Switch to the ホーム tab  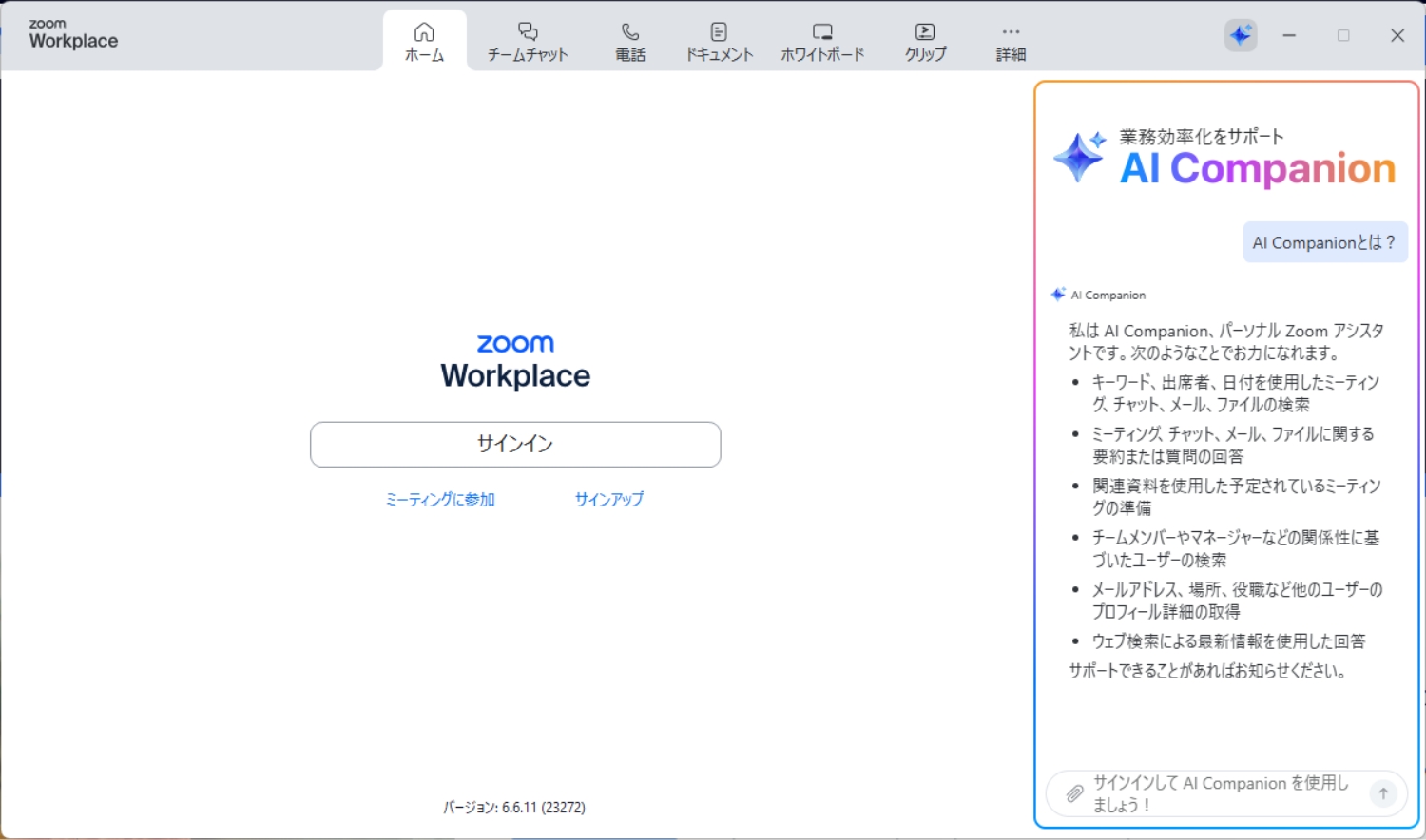tap(423, 40)
